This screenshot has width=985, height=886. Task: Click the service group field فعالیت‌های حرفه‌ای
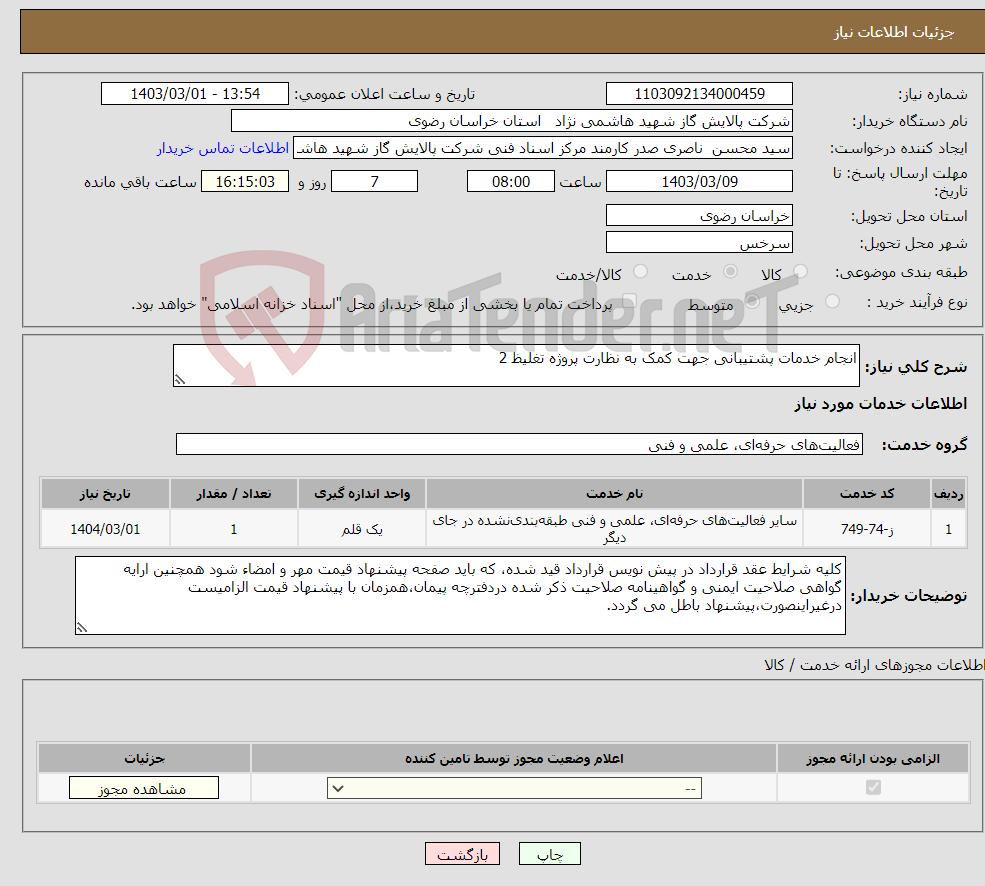pyautogui.click(x=520, y=444)
